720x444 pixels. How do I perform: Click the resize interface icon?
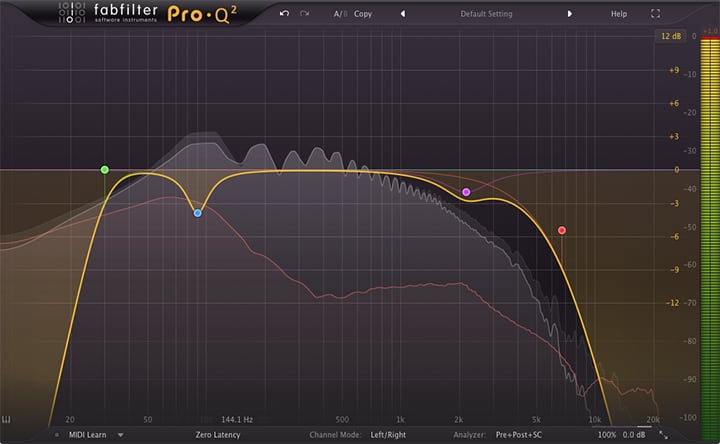coord(664,435)
